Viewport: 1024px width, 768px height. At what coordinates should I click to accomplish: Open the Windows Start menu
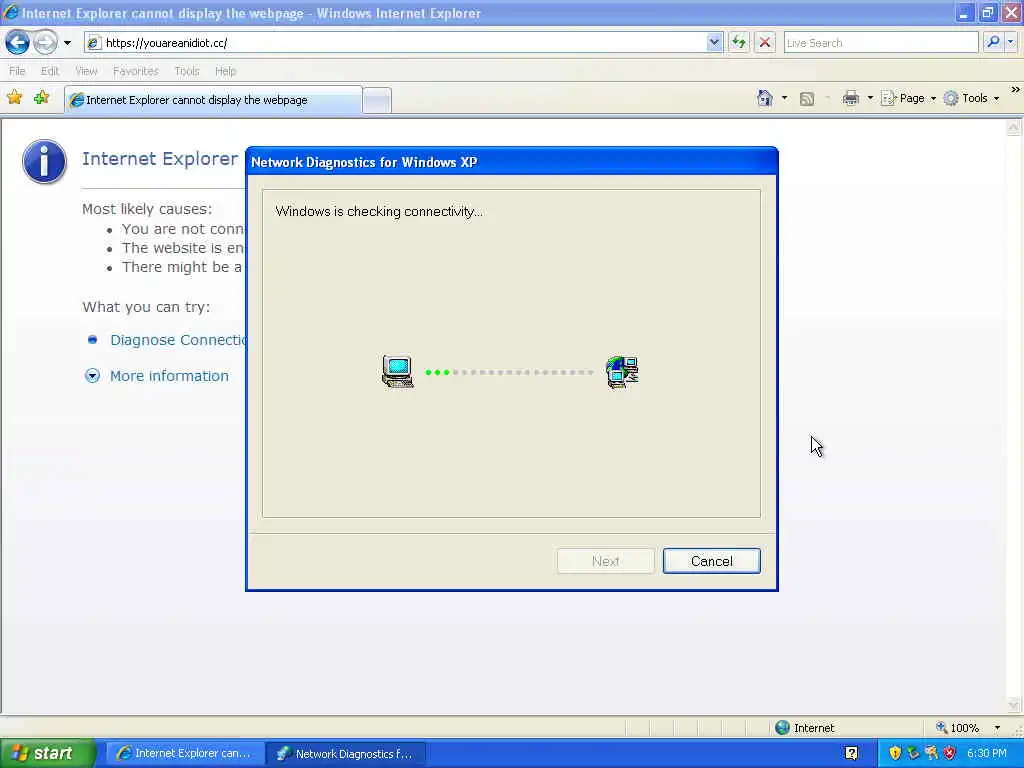48,753
